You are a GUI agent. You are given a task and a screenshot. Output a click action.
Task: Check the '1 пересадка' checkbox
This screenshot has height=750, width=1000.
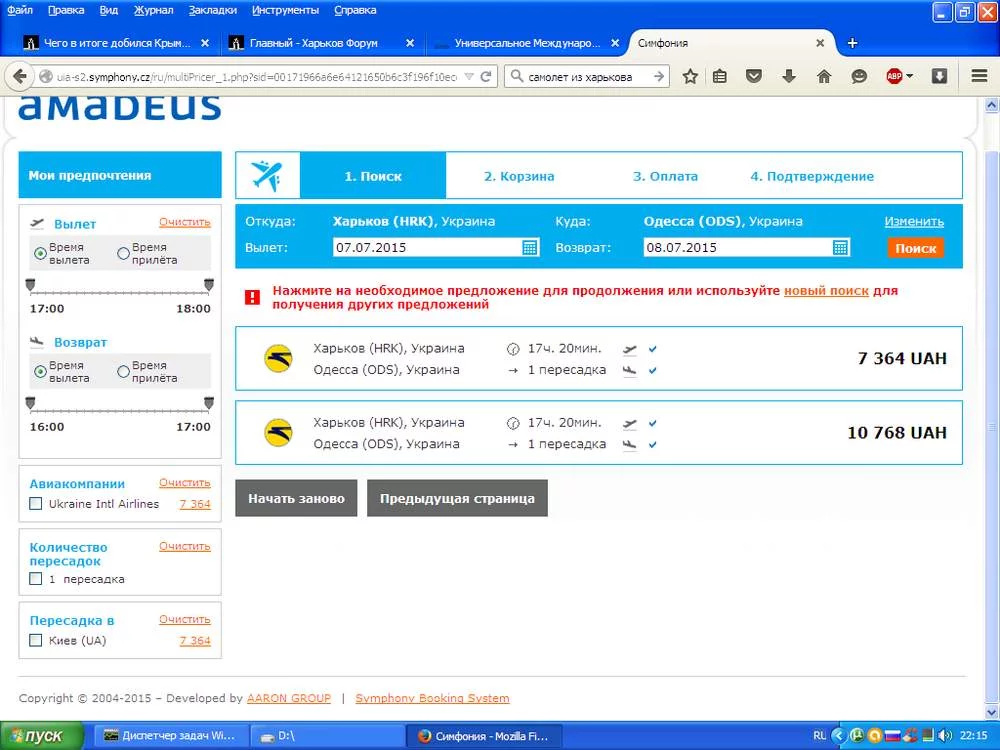click(x=36, y=579)
